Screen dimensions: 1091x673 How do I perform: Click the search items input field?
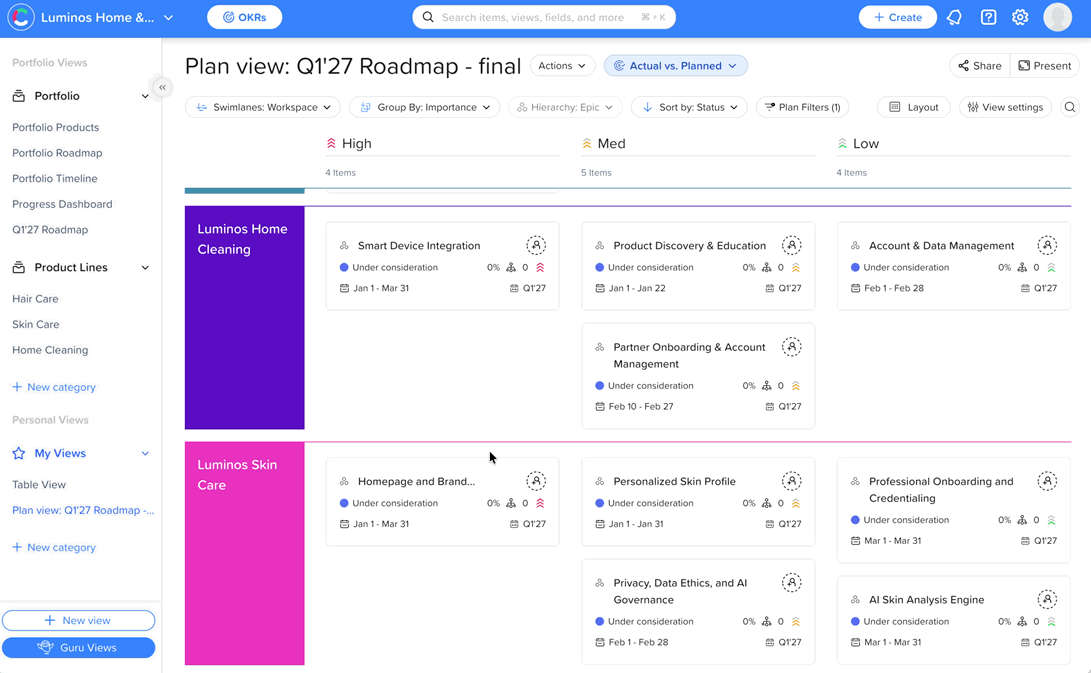click(x=544, y=17)
